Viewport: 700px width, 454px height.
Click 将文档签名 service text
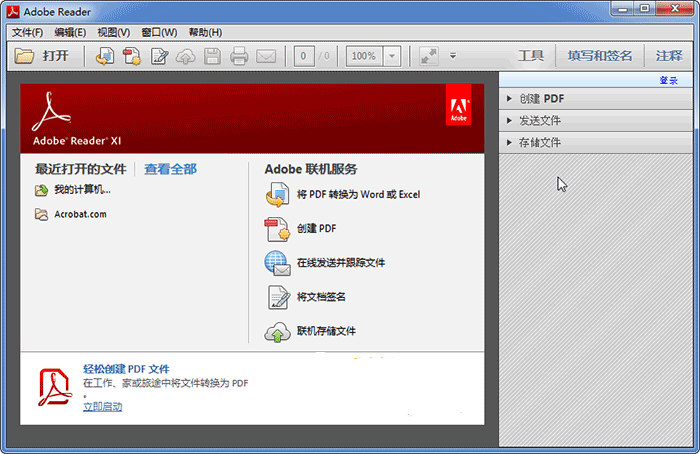321,297
